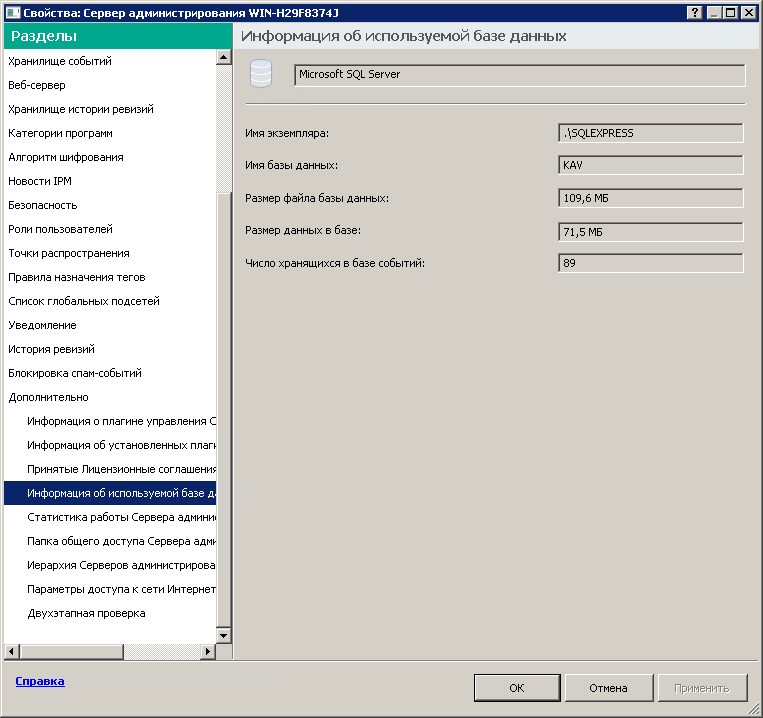
Task: Click the database icon next to Microsoft SQL Server
Action: [260, 75]
